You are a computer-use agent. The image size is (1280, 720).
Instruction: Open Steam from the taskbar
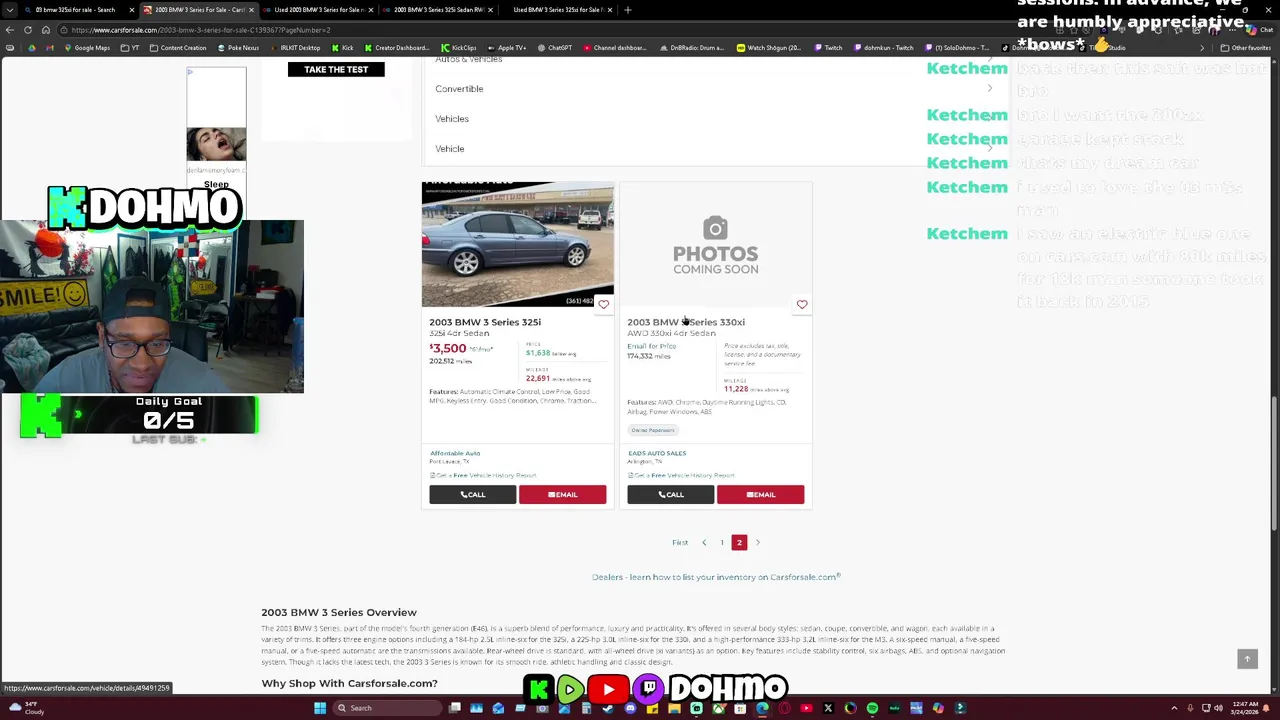[x=607, y=708]
